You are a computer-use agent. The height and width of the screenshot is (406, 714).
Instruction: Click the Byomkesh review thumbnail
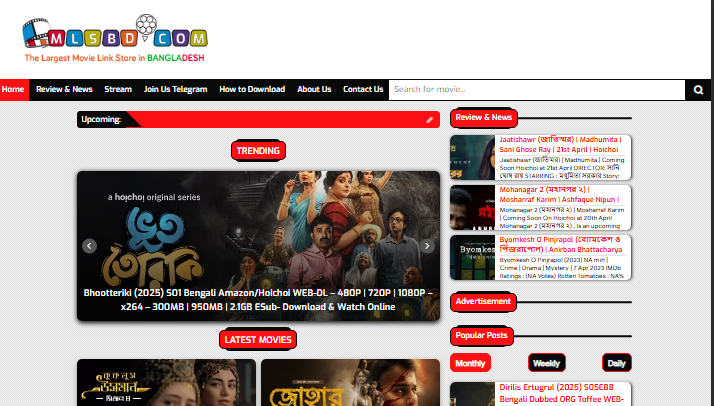(472, 258)
